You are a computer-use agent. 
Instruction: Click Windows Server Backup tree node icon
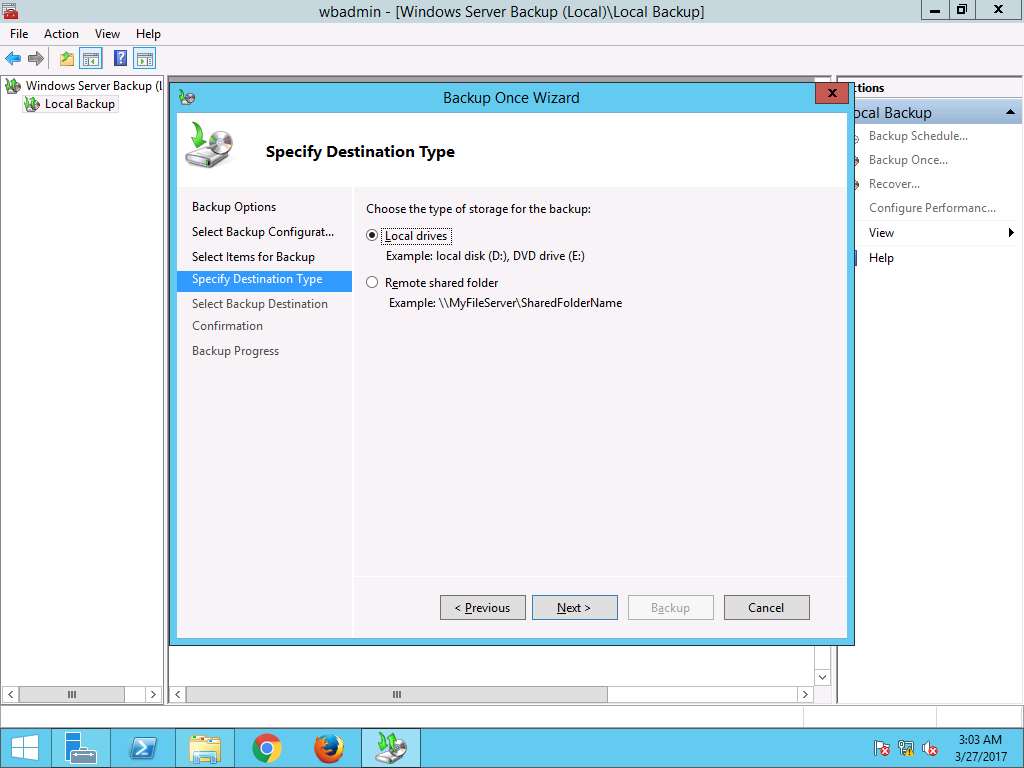[x=13, y=86]
